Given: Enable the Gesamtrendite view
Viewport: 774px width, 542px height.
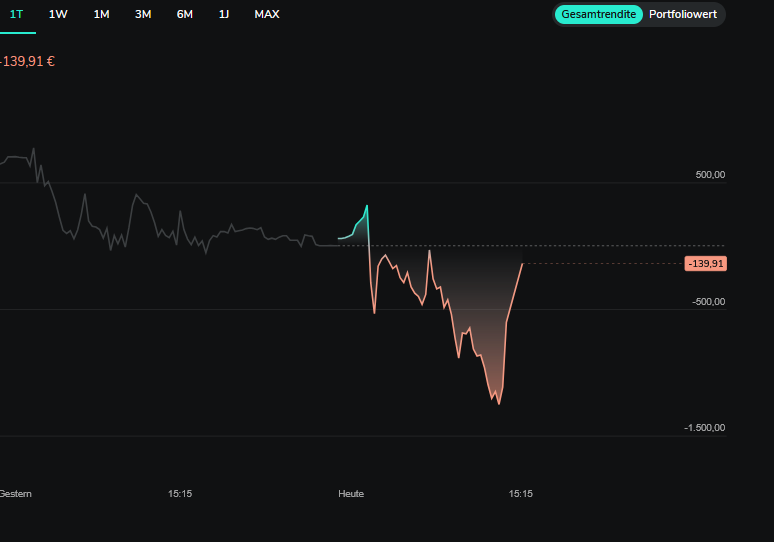Looking at the screenshot, I should pyautogui.click(x=598, y=14).
